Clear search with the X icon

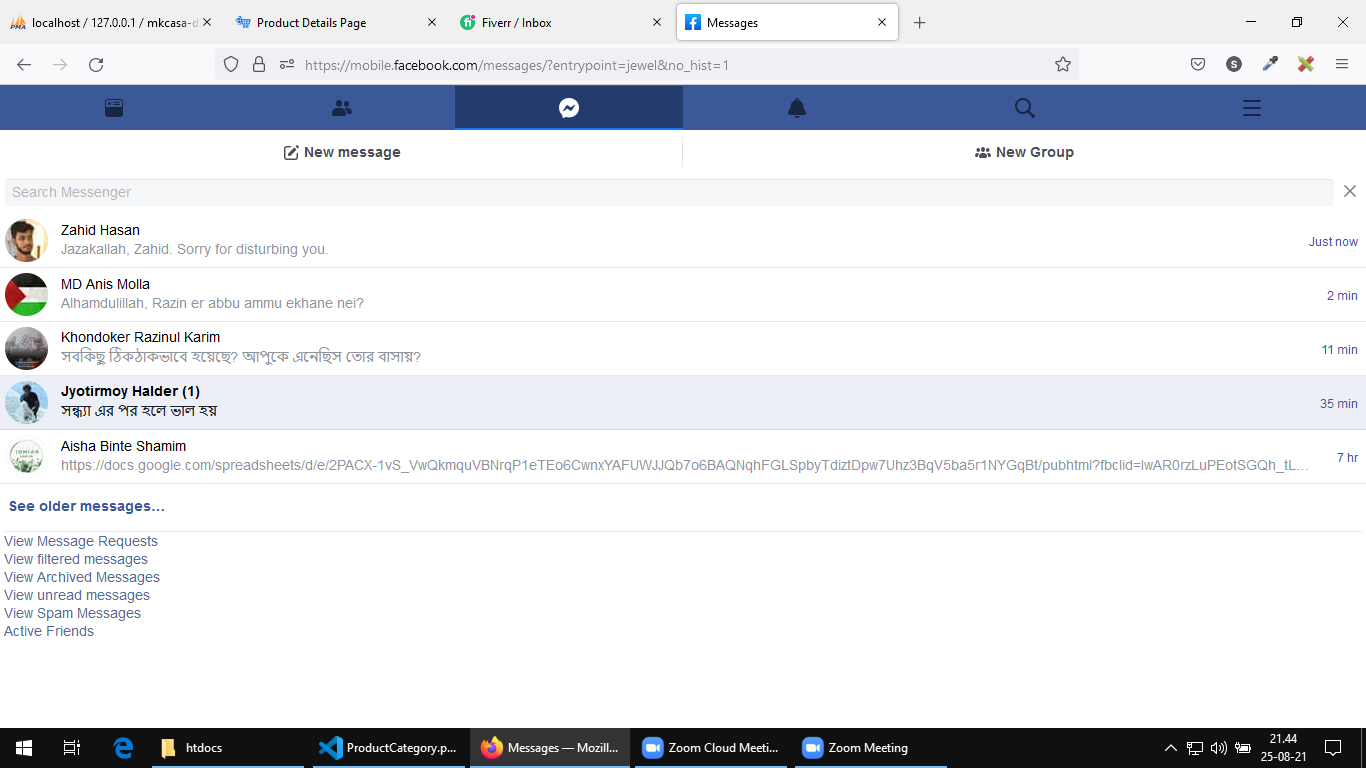(1350, 191)
